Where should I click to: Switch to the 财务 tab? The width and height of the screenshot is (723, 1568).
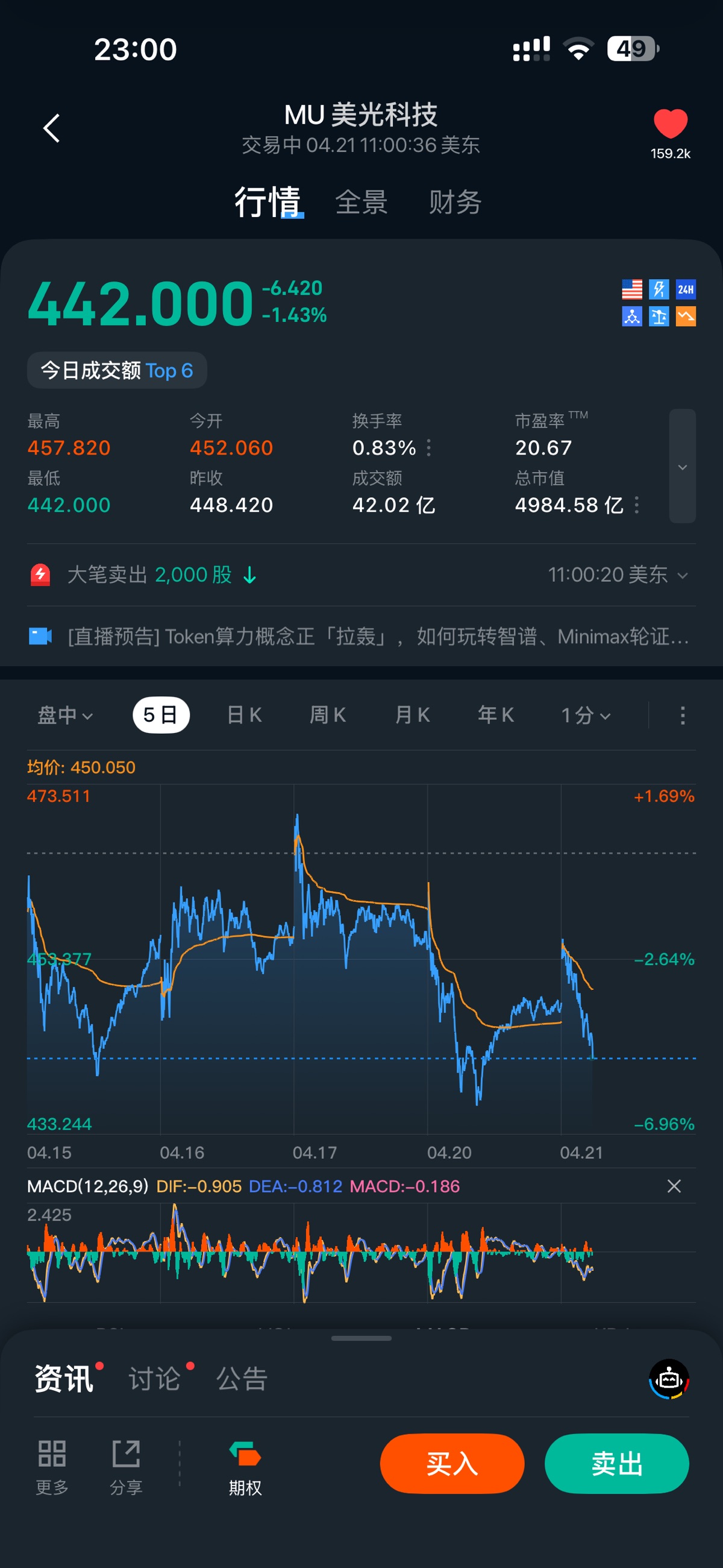[x=455, y=202]
